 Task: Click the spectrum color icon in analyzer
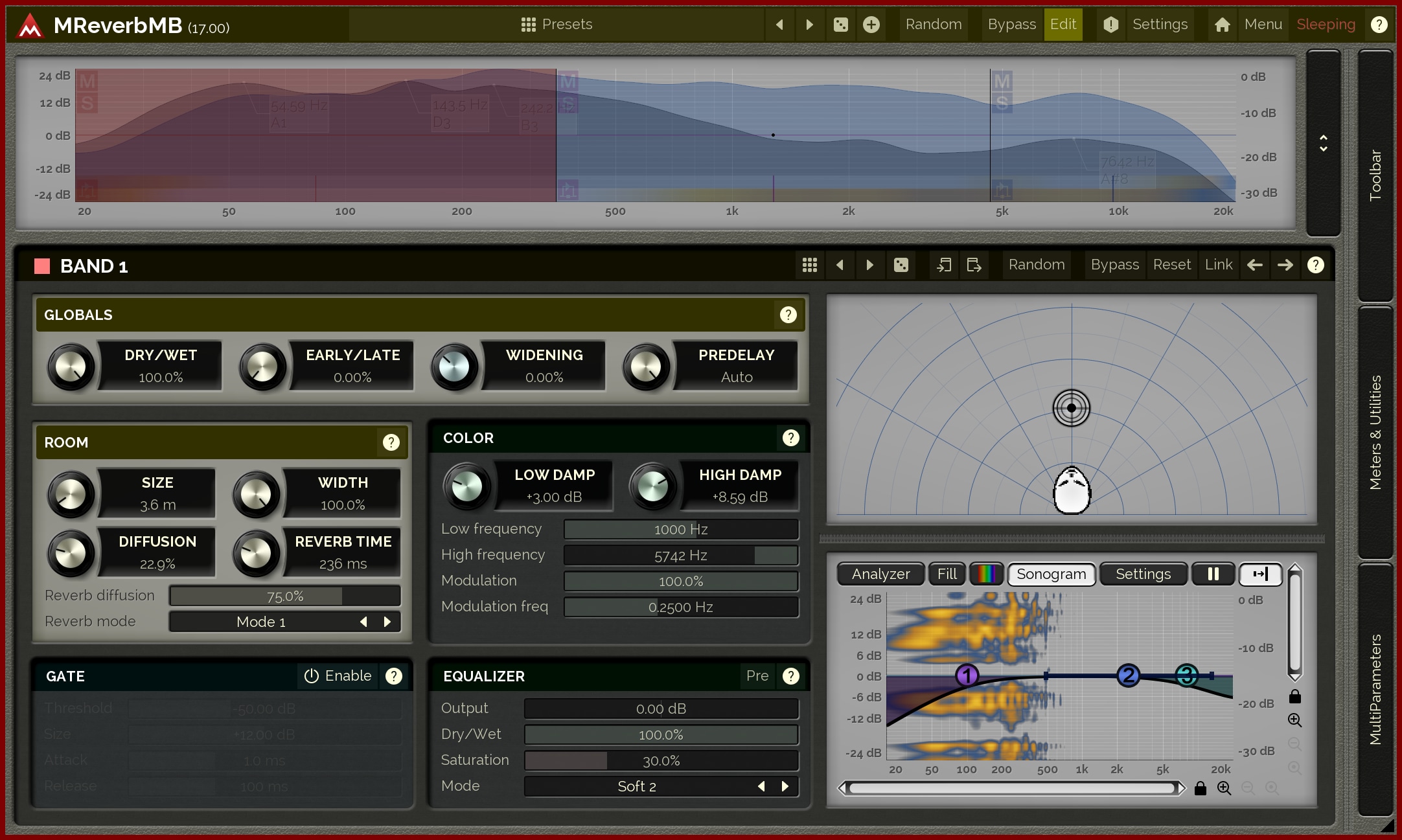pyautogui.click(x=986, y=574)
